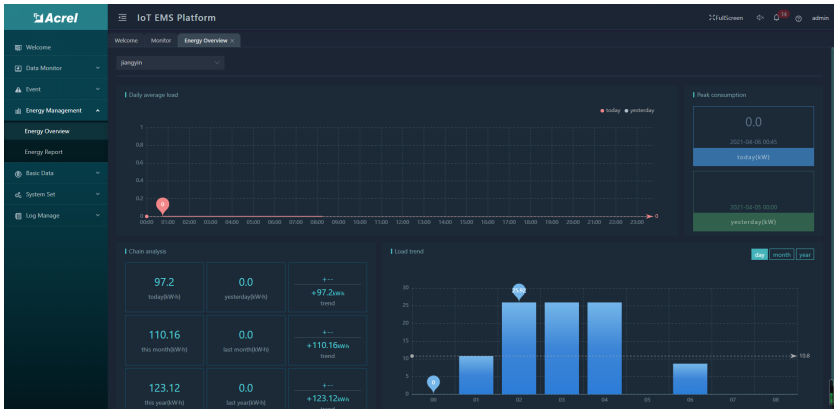The height and width of the screenshot is (413, 838).
Task: Switch Load trend to month view
Action: tap(781, 255)
